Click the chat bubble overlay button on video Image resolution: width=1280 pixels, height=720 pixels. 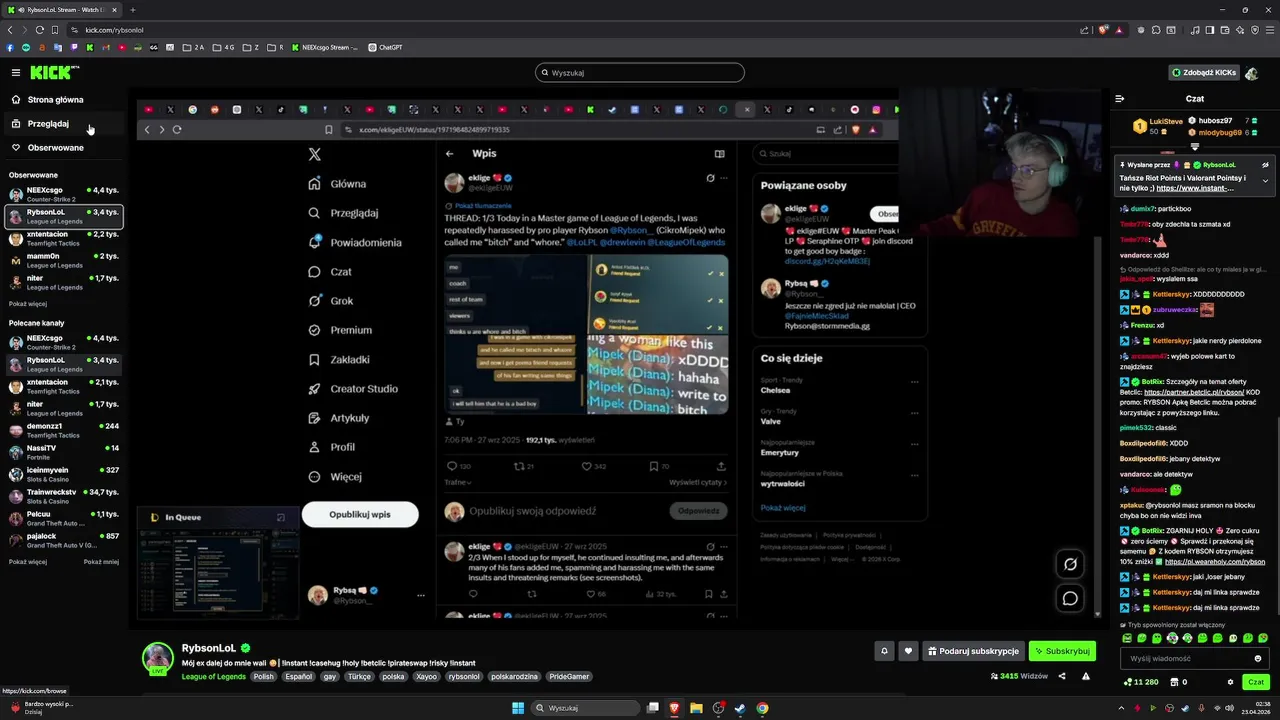tap(1070, 598)
